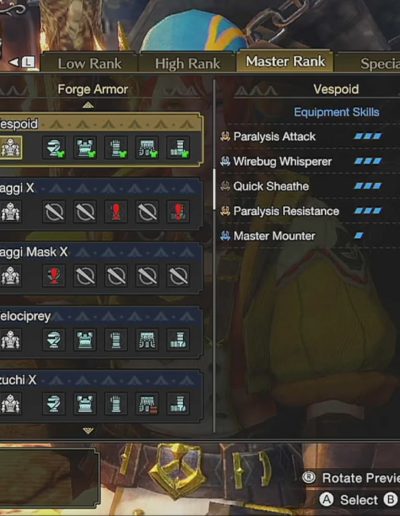
Task: Select the Vespoid chest armor icon
Action: click(x=85, y=147)
